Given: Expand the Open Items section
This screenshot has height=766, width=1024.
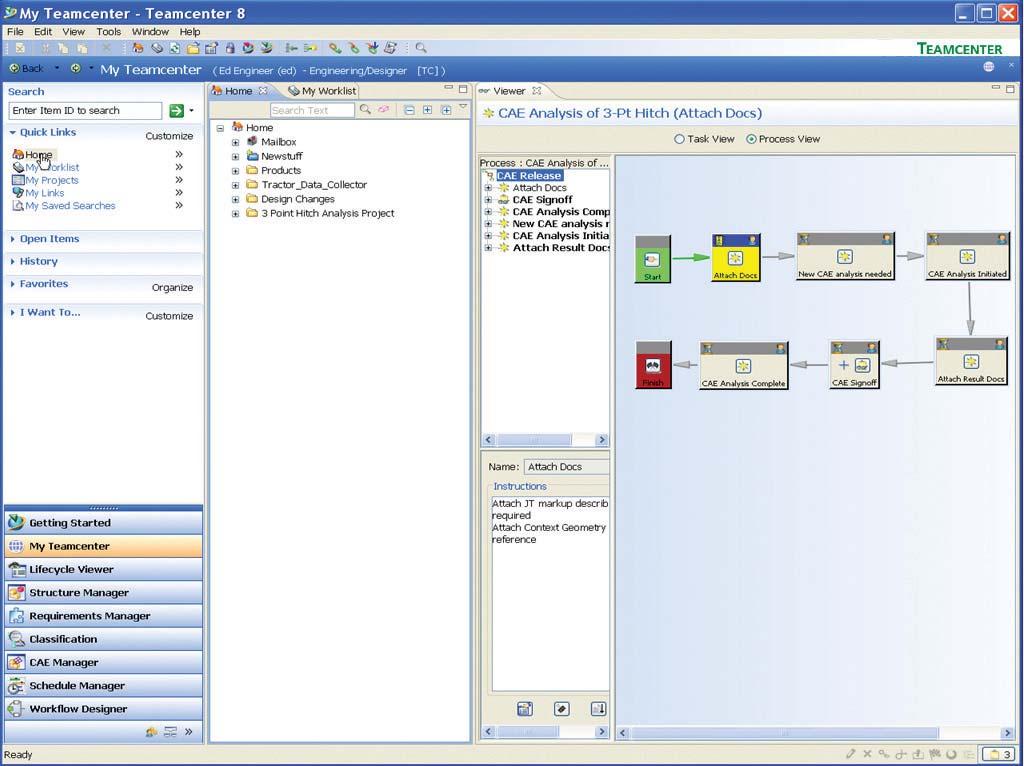Looking at the screenshot, I should pyautogui.click(x=12, y=239).
